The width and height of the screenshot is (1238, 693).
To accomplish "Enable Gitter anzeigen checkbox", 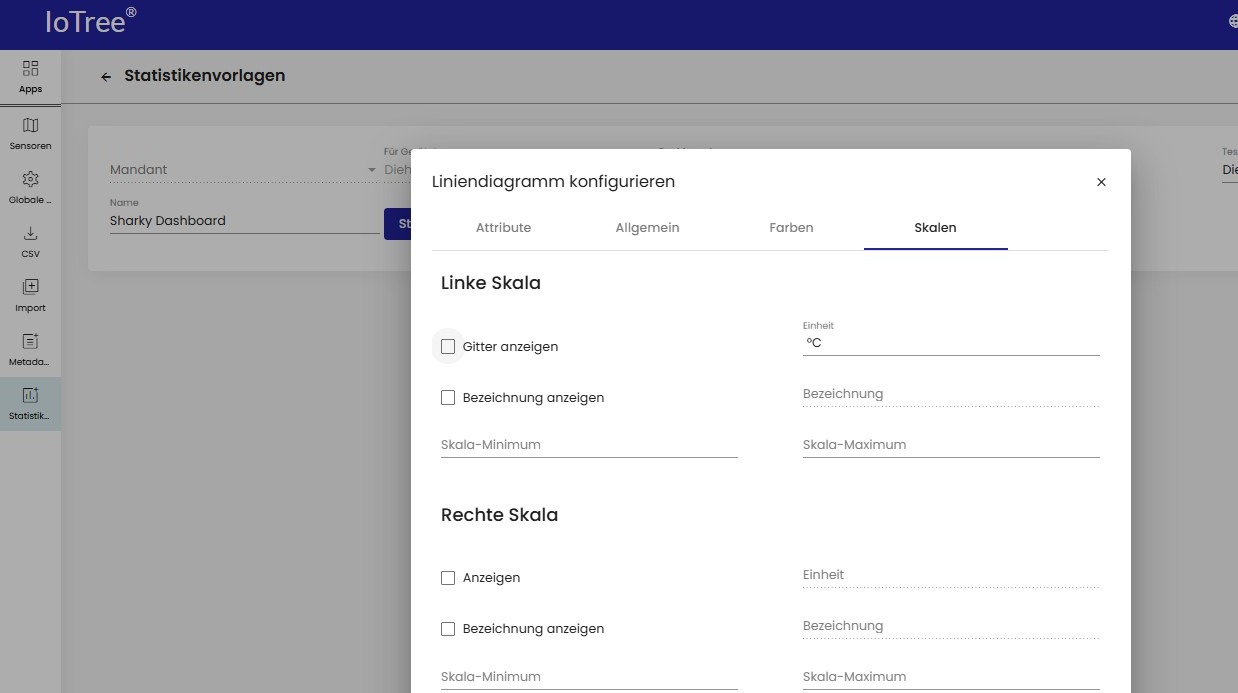I will (x=448, y=347).
